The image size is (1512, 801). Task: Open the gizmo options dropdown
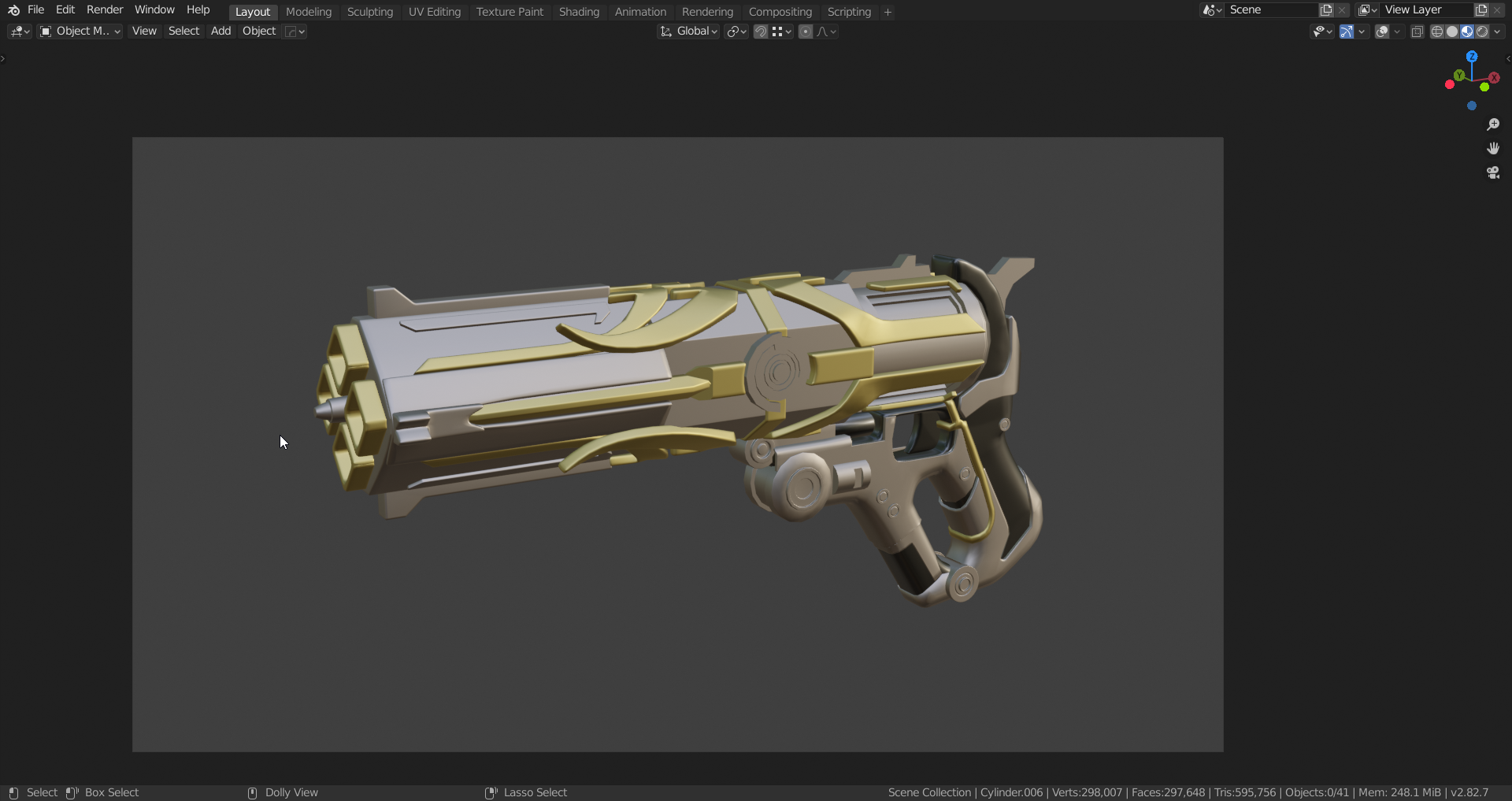click(1362, 32)
